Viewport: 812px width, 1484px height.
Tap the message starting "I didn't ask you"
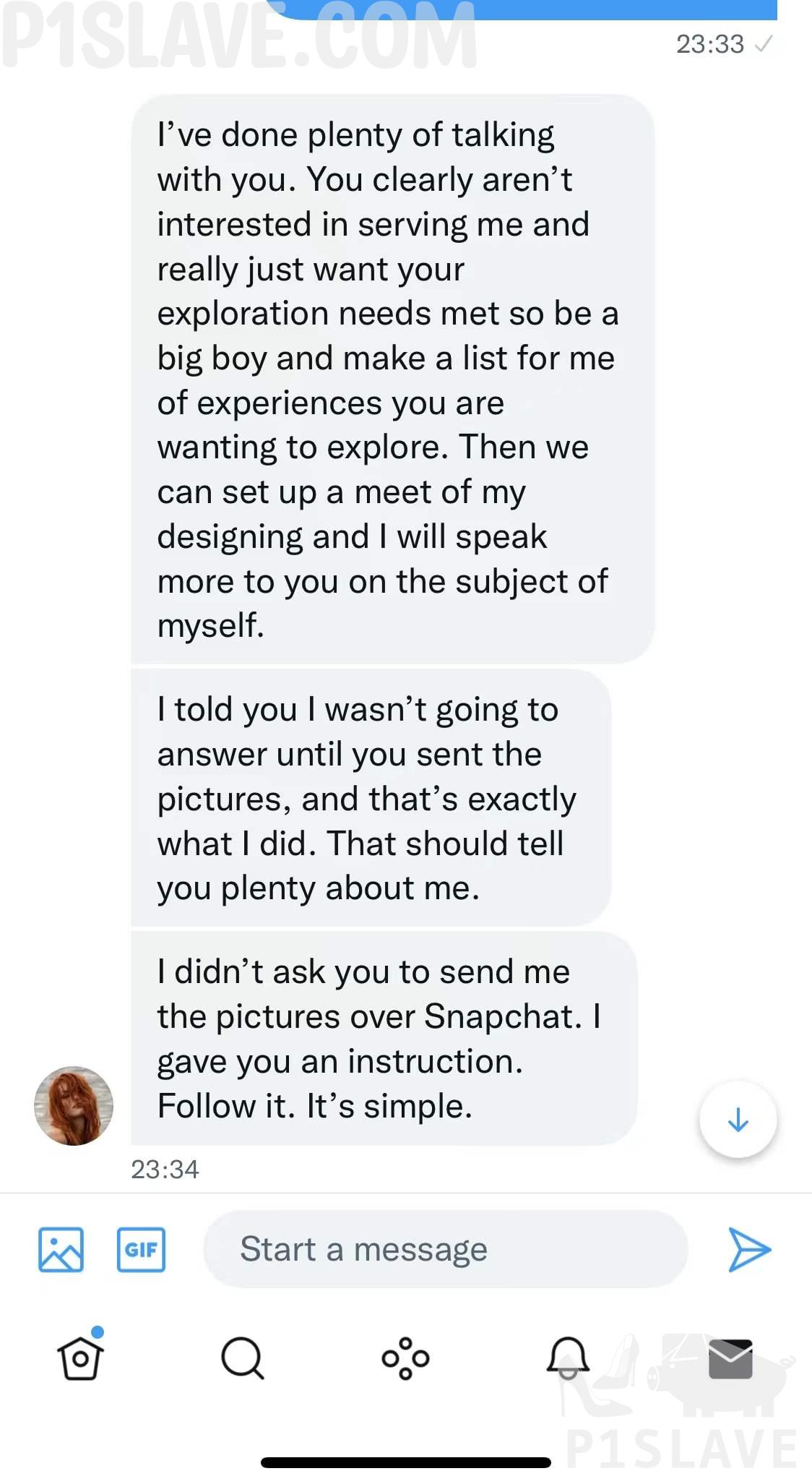coord(383,1038)
